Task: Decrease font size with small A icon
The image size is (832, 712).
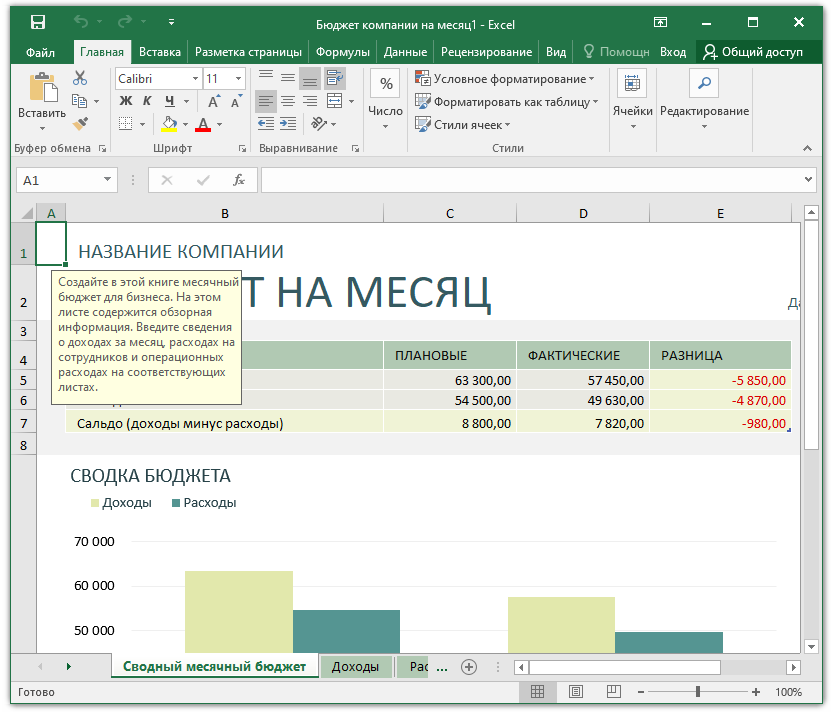Action: [x=236, y=101]
